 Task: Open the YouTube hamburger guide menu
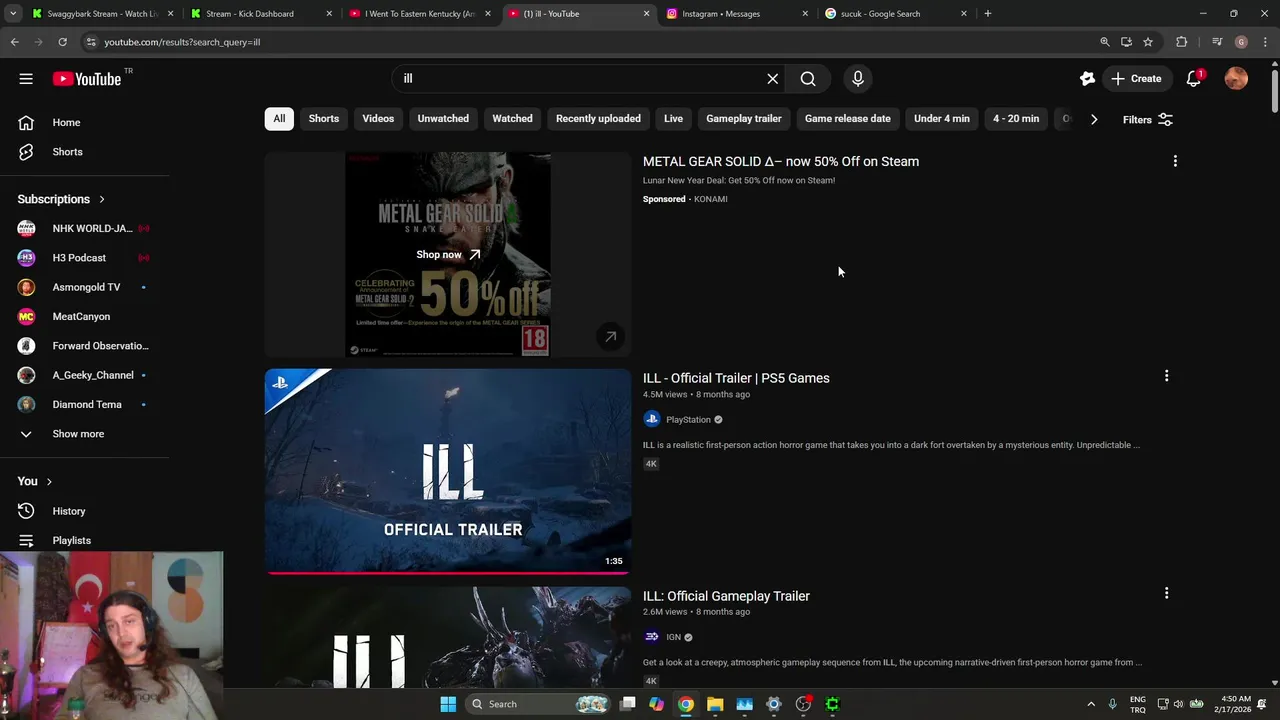(26, 79)
